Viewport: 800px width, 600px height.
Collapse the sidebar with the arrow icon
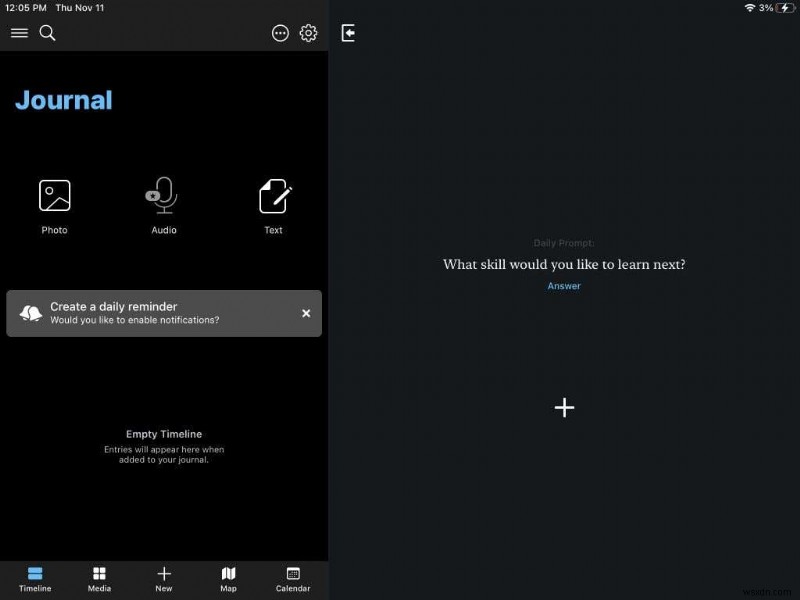348,33
